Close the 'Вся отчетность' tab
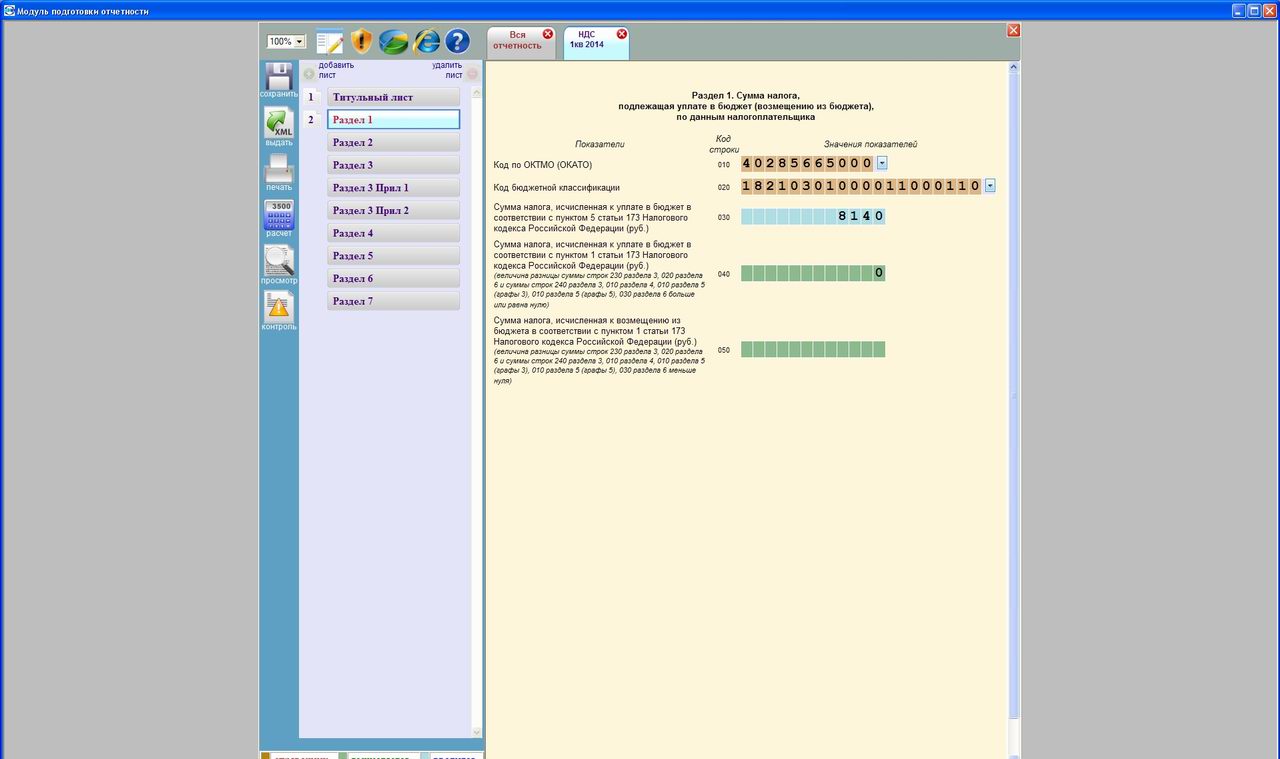Viewport: 1280px width, 759px height. (x=547, y=34)
